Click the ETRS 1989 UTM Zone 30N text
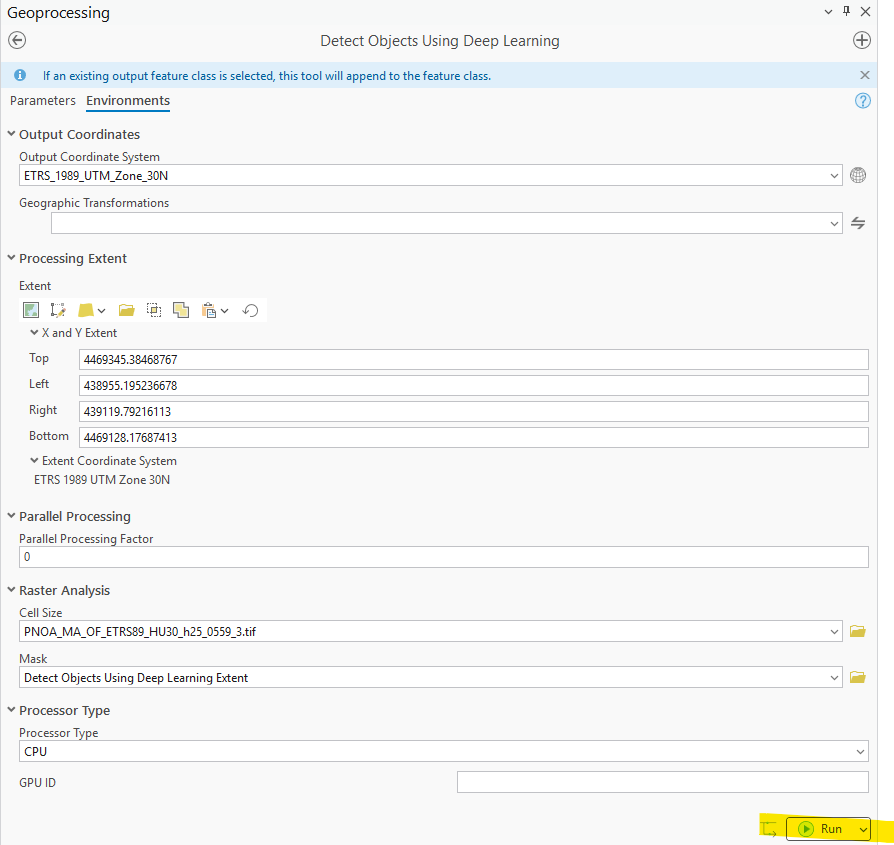 click(102, 480)
